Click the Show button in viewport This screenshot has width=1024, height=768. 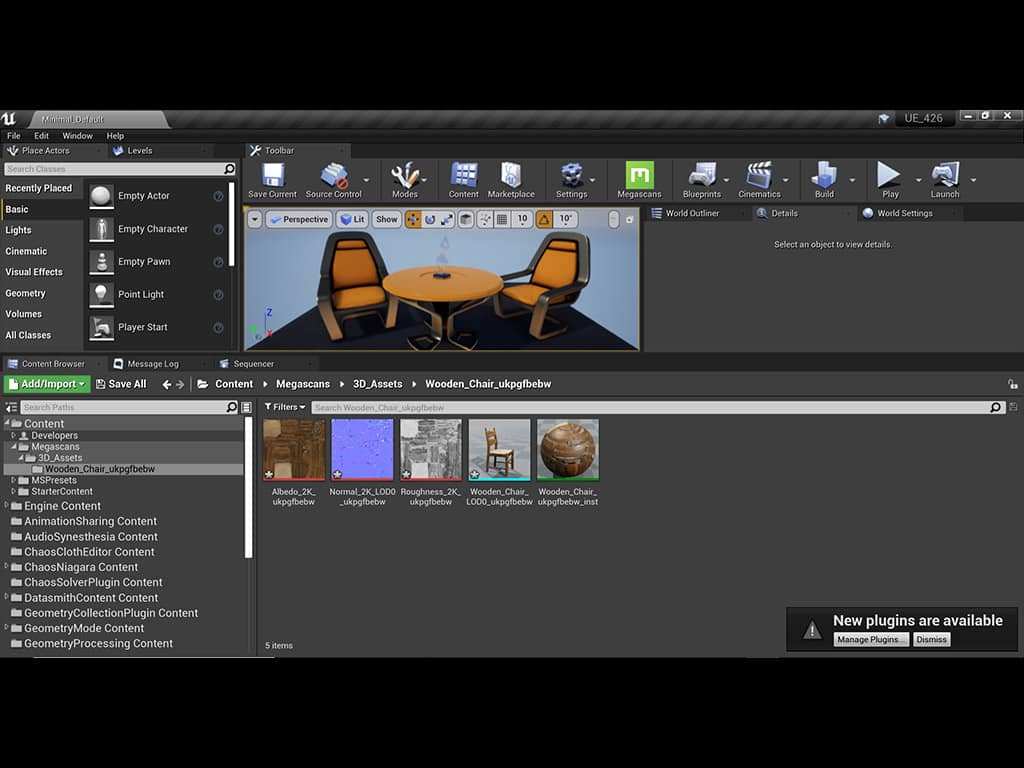click(x=387, y=219)
